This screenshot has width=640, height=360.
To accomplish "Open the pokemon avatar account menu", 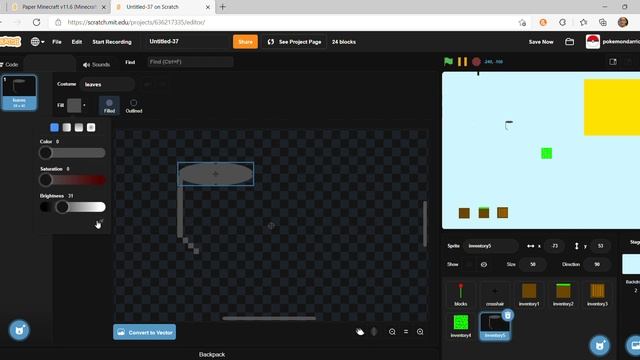I will pyautogui.click(x=593, y=42).
